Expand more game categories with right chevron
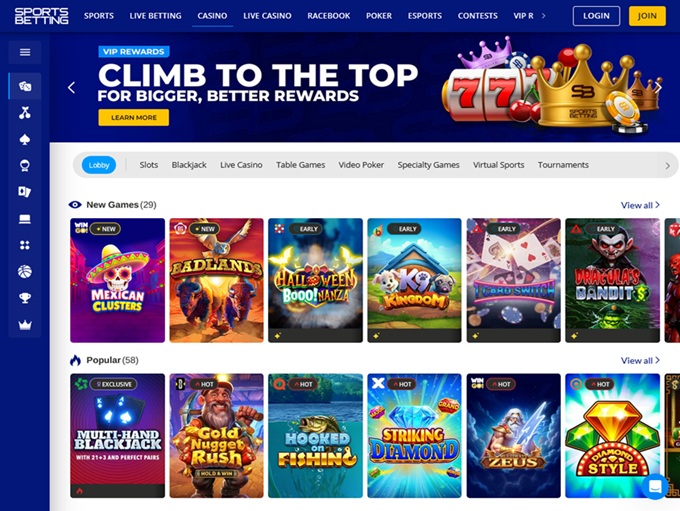 click(667, 166)
